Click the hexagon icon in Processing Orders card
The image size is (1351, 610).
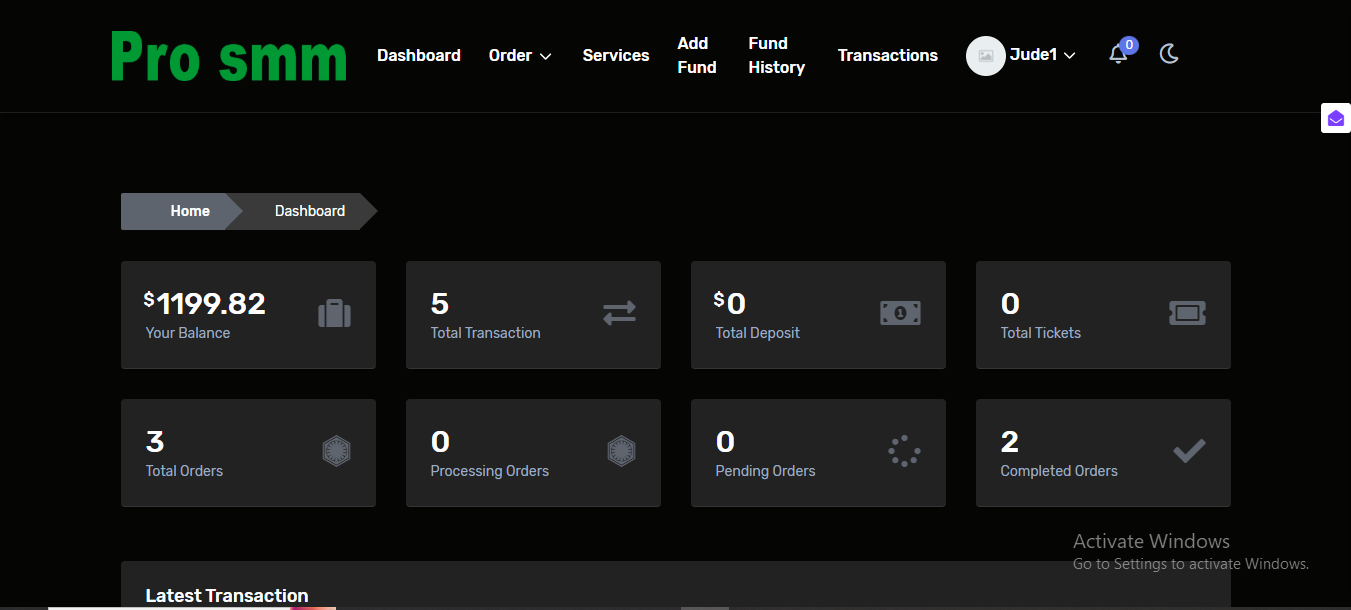(x=621, y=452)
